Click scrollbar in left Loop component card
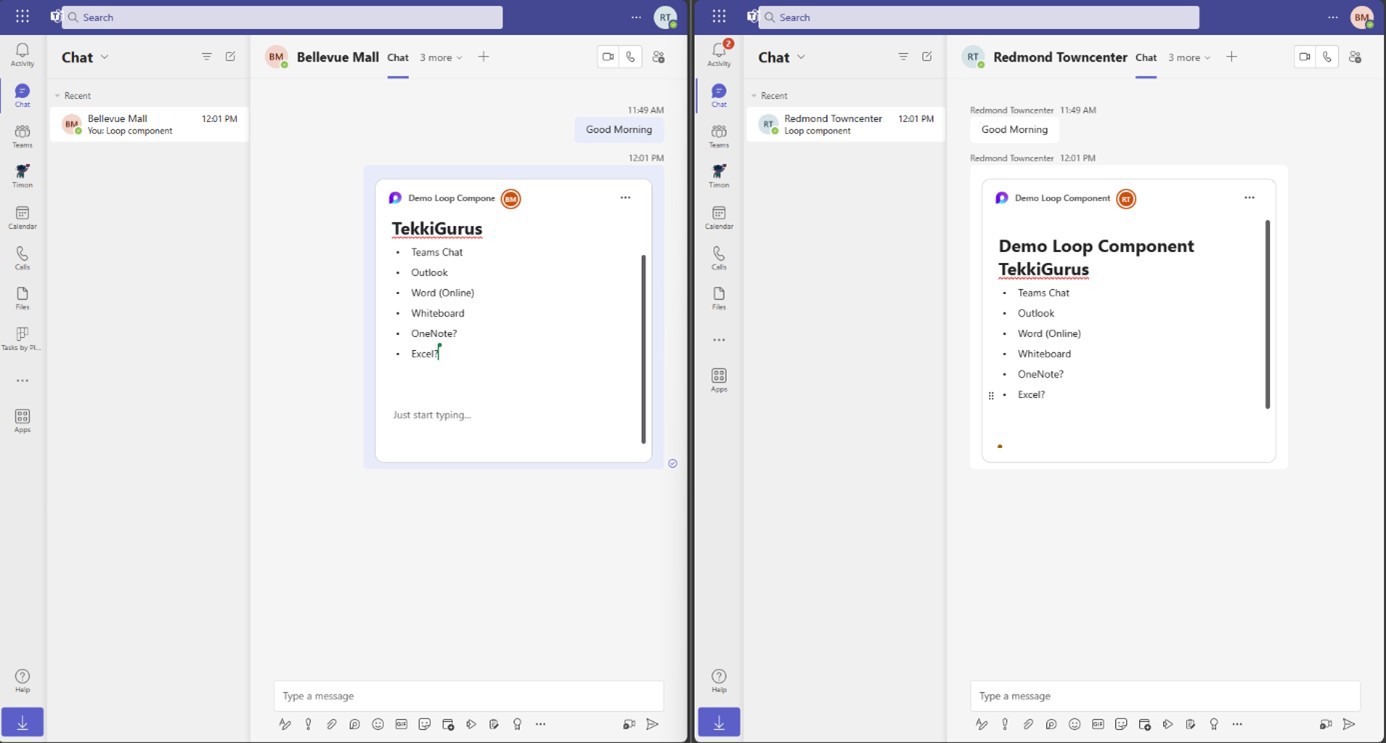Screen dimensions: 1386x743 (643, 348)
